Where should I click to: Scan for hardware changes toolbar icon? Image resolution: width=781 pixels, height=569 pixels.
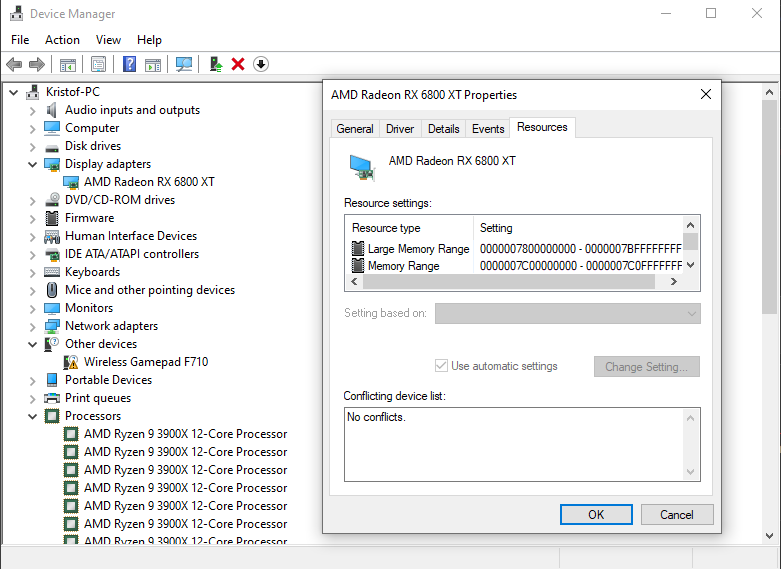(184, 64)
